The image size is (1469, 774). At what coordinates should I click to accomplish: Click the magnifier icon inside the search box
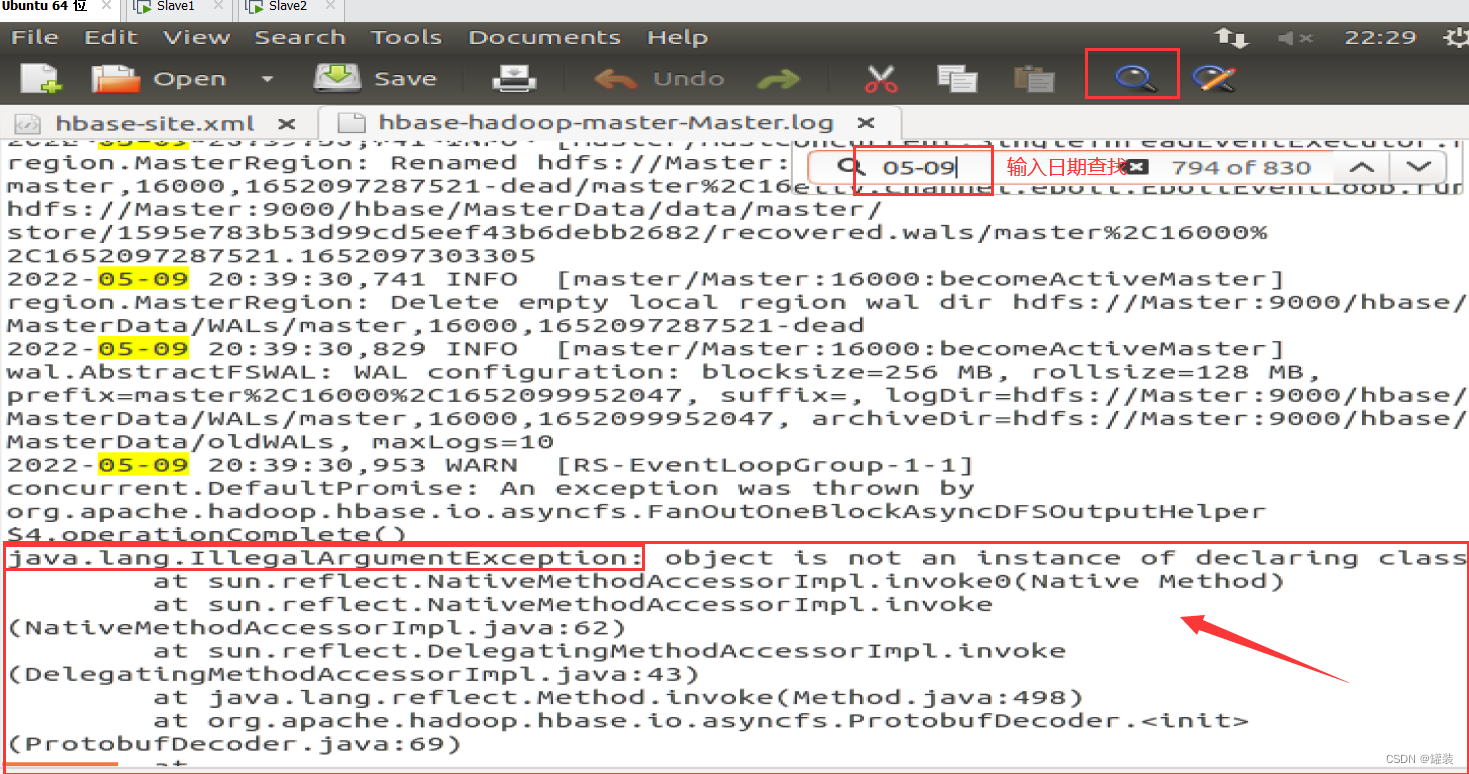(x=849, y=167)
